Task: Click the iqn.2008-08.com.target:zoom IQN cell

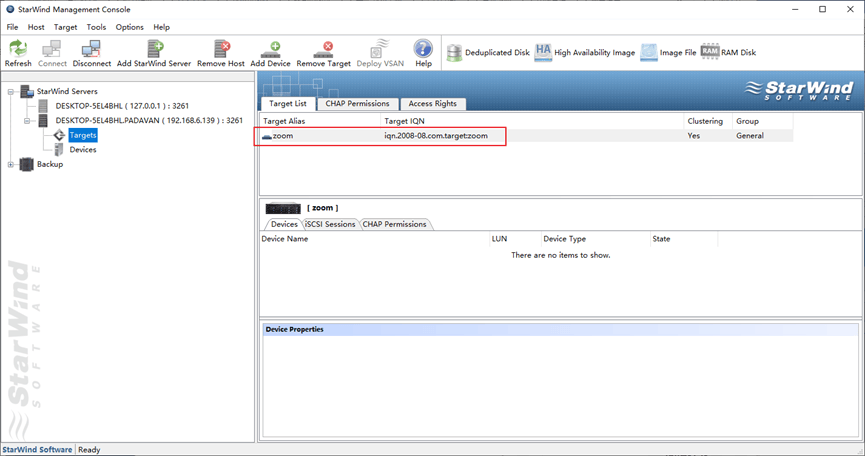Action: tap(436, 136)
